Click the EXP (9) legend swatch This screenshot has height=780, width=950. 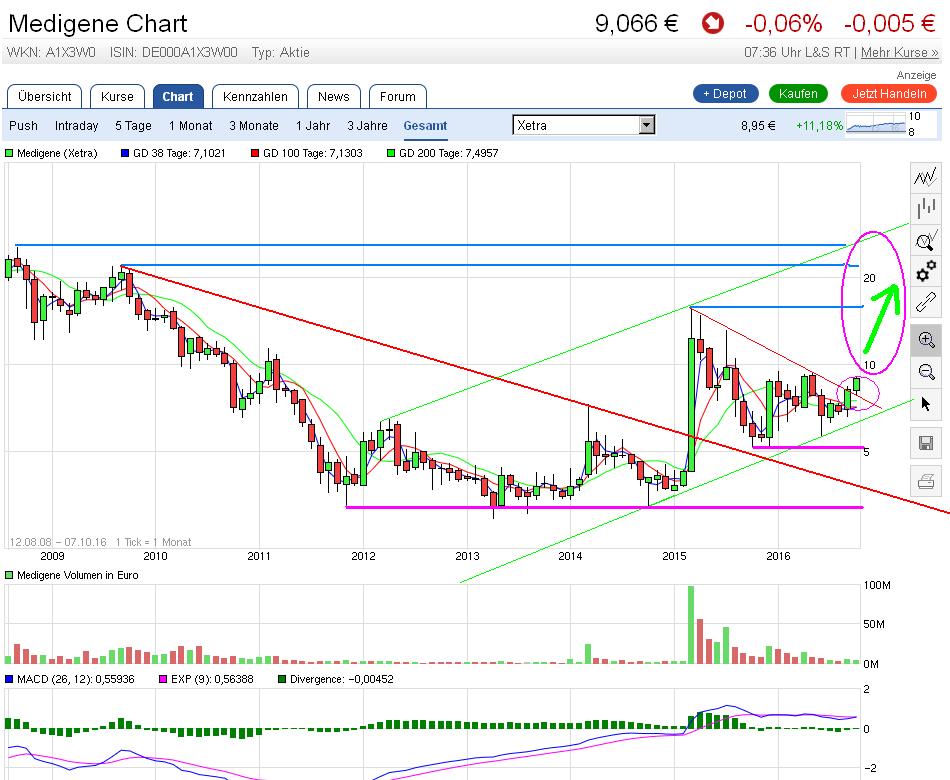(162, 679)
